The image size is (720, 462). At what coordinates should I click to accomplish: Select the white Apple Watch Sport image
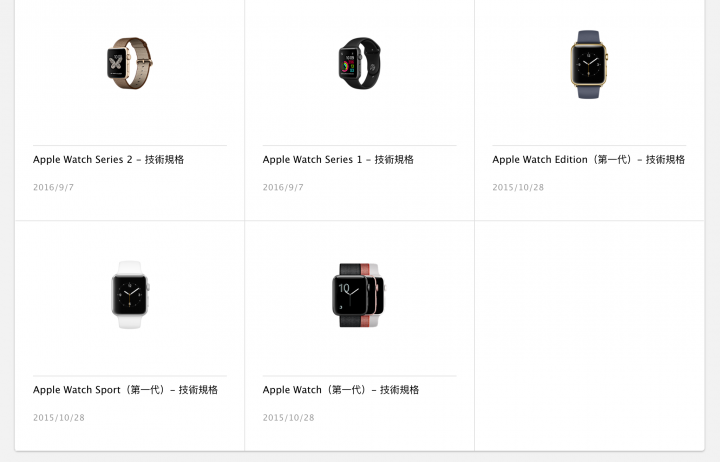click(x=130, y=294)
